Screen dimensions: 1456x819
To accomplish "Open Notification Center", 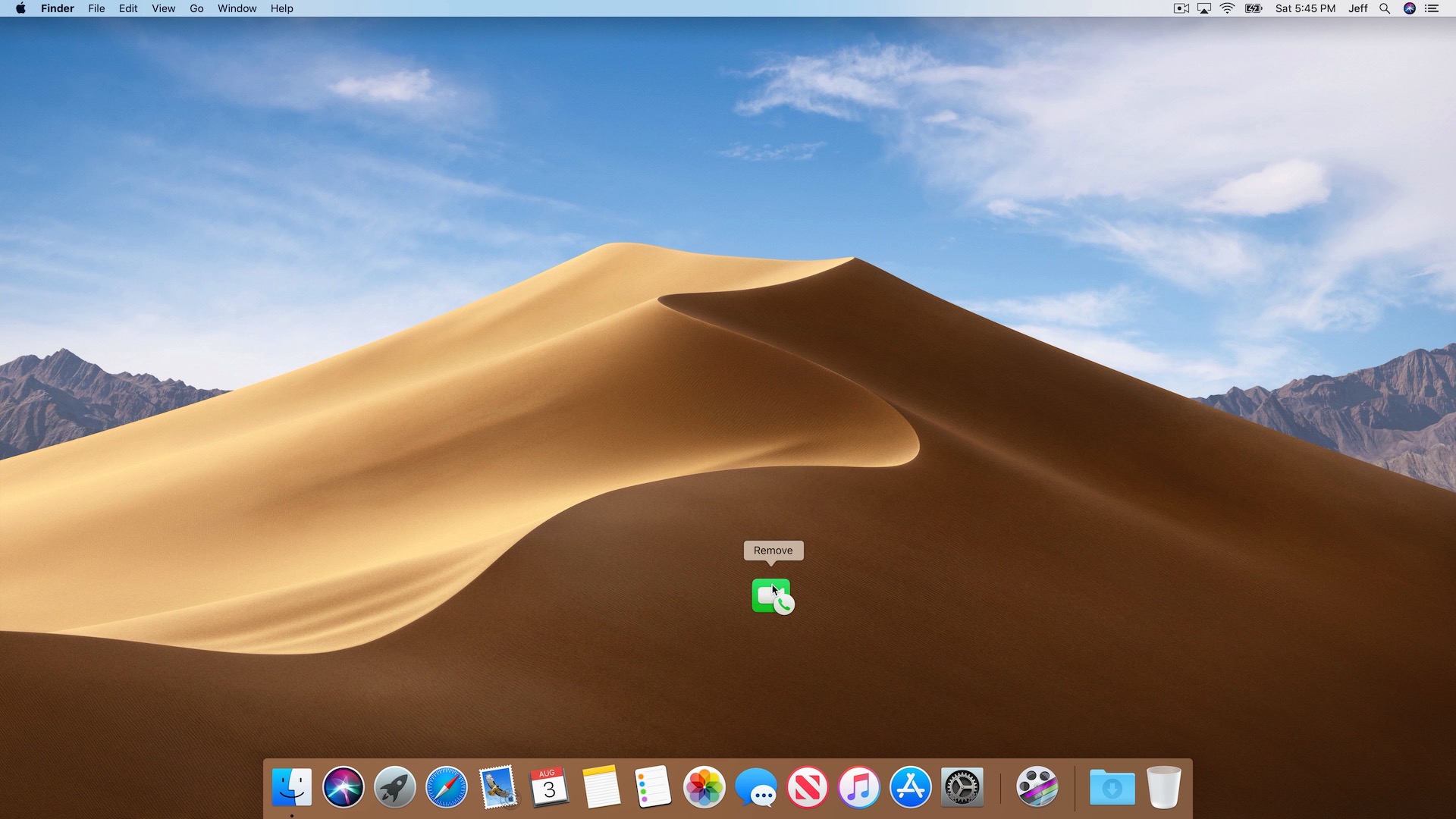I will click(1432, 8).
